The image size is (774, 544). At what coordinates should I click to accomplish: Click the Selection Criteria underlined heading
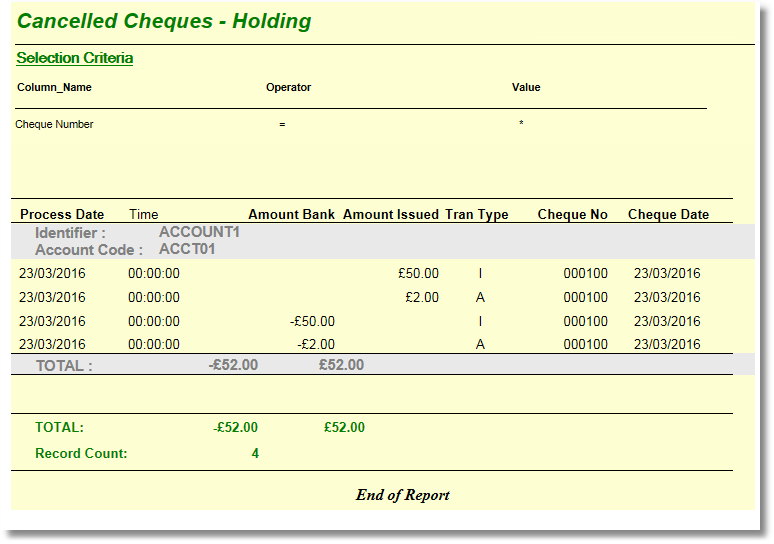pyautogui.click(x=75, y=58)
